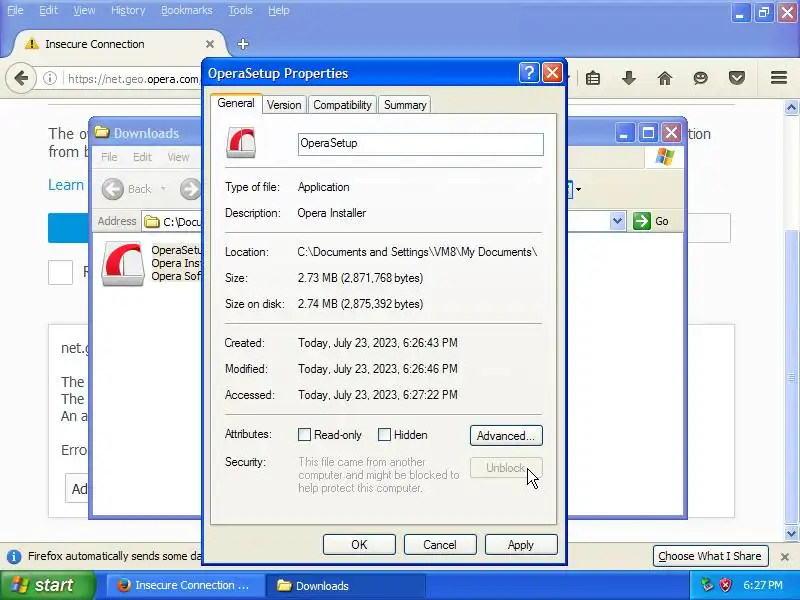This screenshot has width=800, height=600.
Task: Click the Firefox URL address field
Action: [132, 79]
